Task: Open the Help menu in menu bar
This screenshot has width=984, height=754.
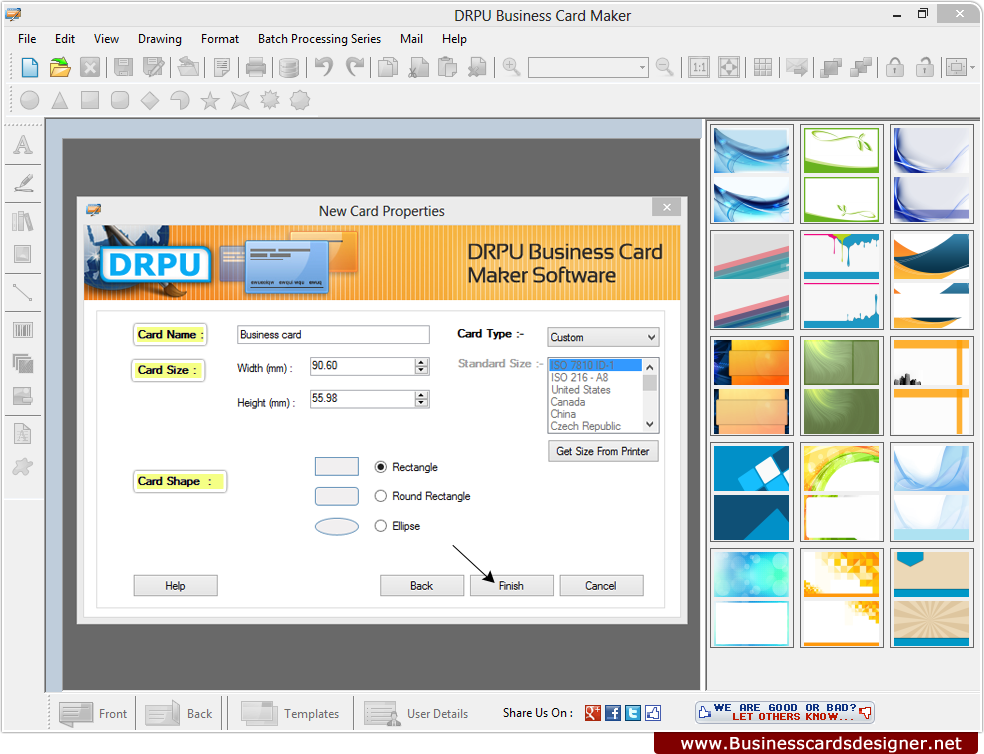Action: (454, 39)
